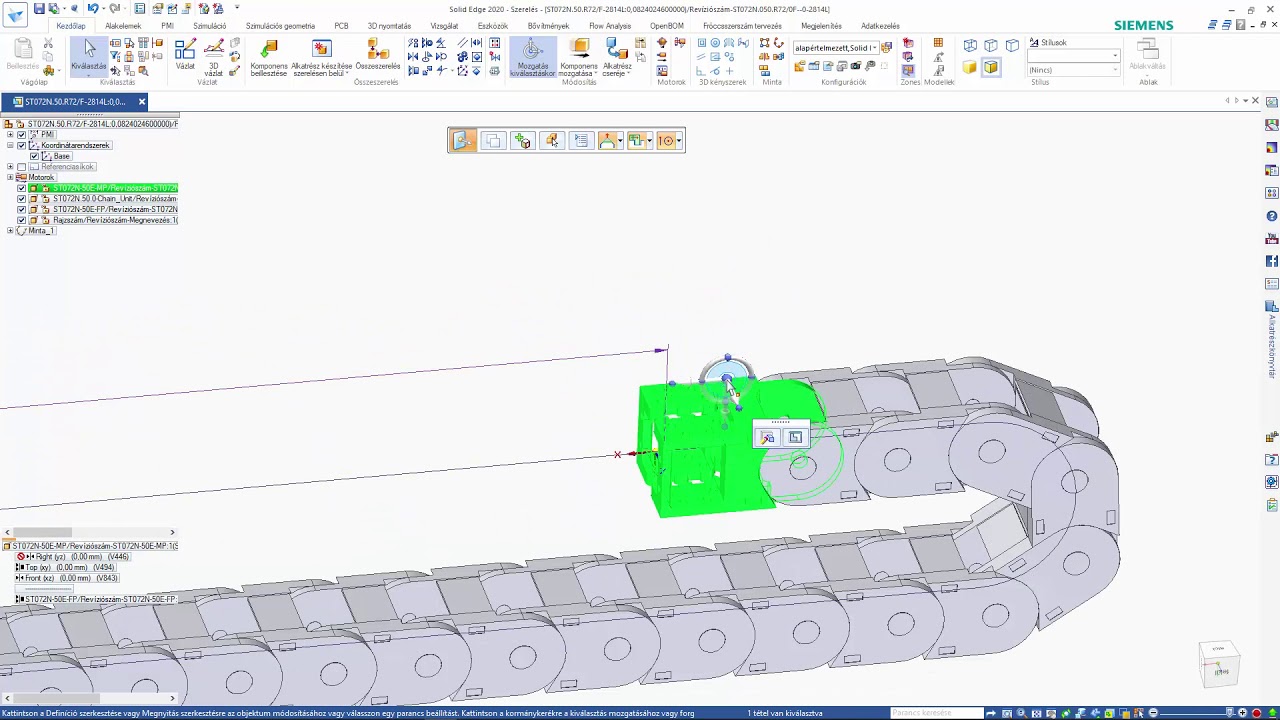This screenshot has width=1280, height=720.
Task: Open the Vázlat sketch tool
Action: pos(185,55)
